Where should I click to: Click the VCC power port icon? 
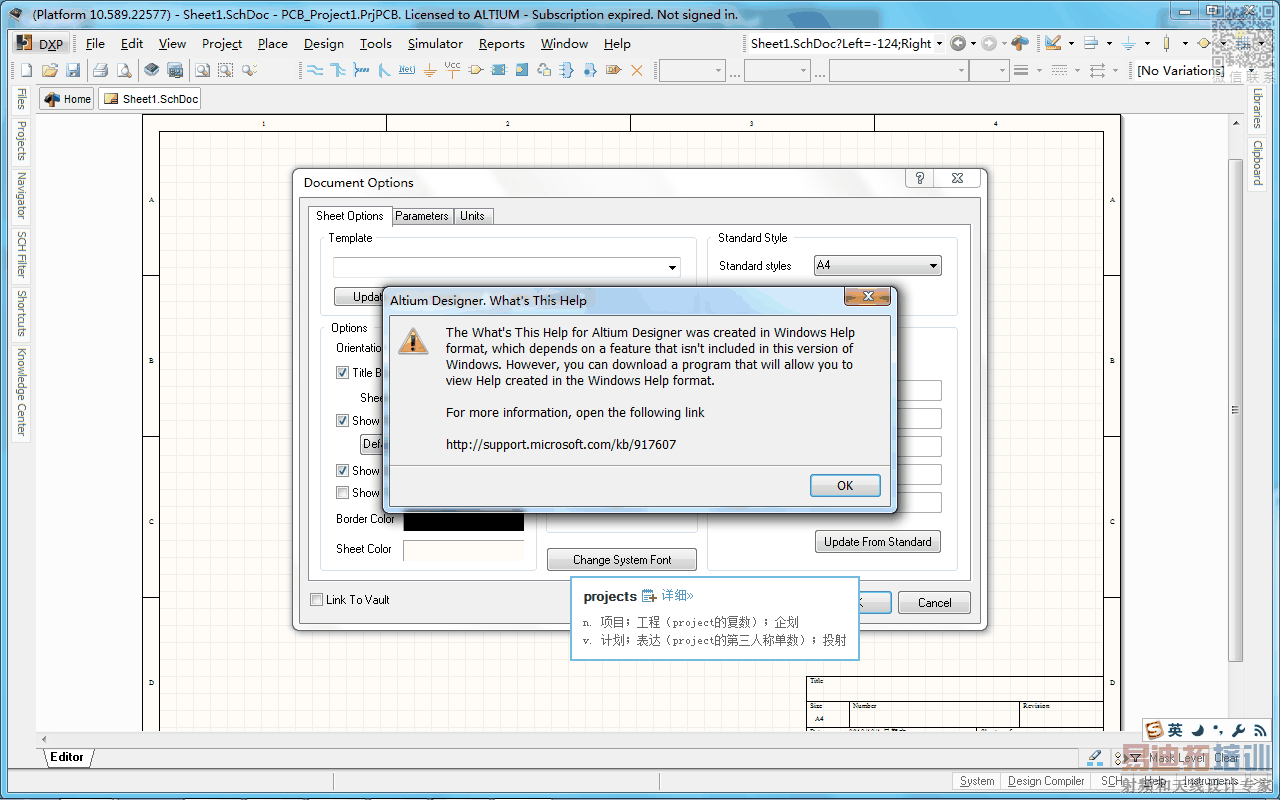[452, 70]
